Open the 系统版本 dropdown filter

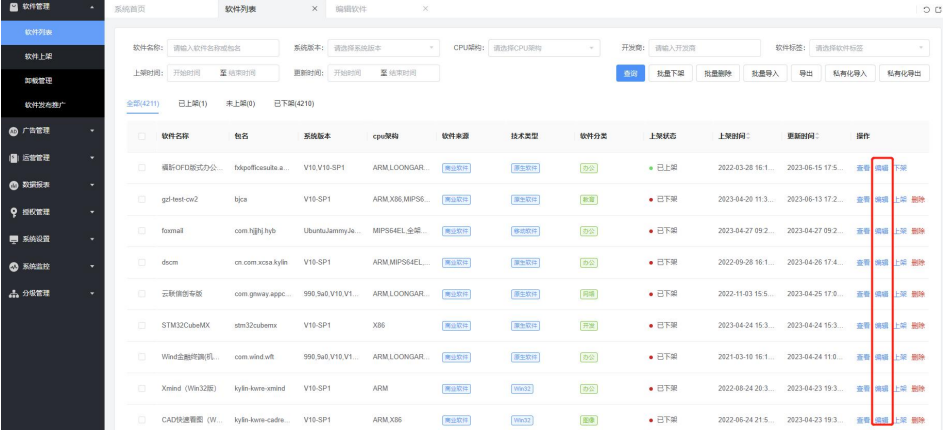pos(384,47)
